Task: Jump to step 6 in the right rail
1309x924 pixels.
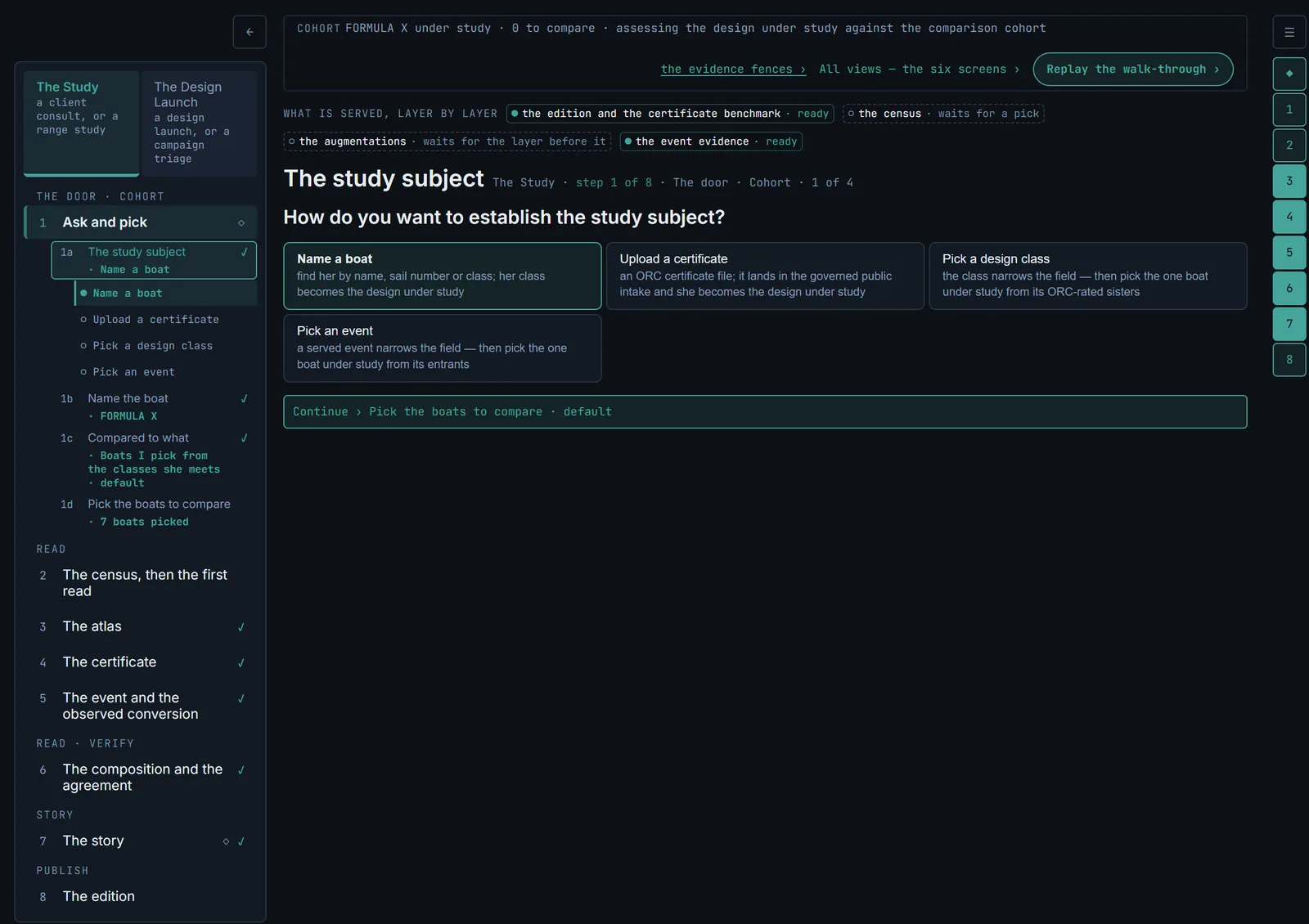Action: click(x=1289, y=288)
